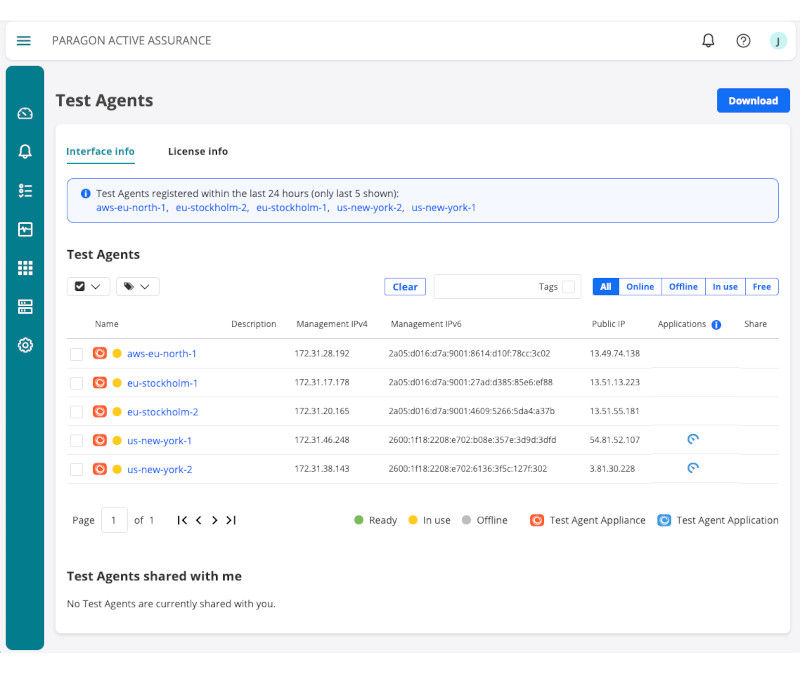Open the Test Agents sidebar icon

tap(25, 307)
